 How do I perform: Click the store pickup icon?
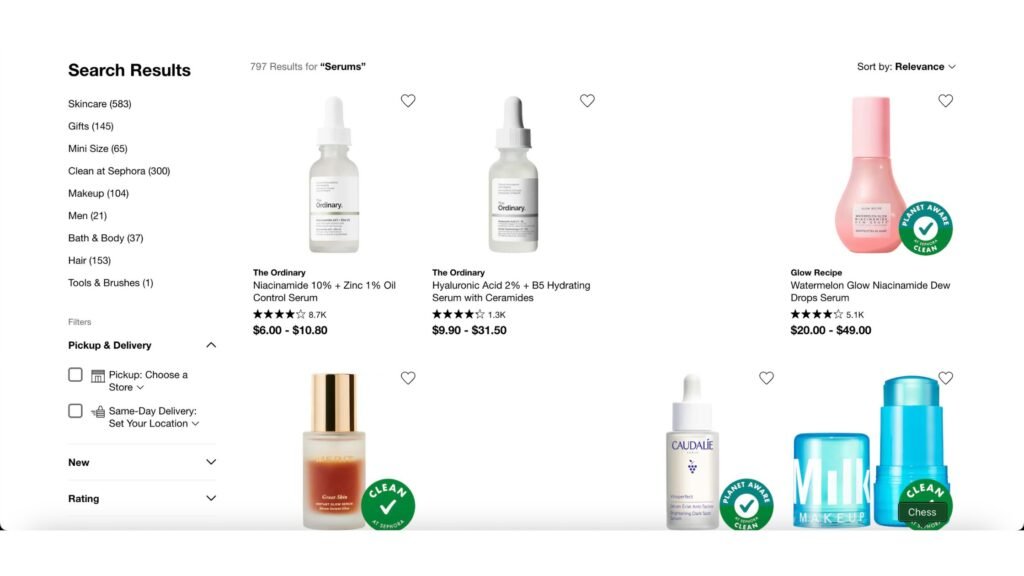pos(98,376)
